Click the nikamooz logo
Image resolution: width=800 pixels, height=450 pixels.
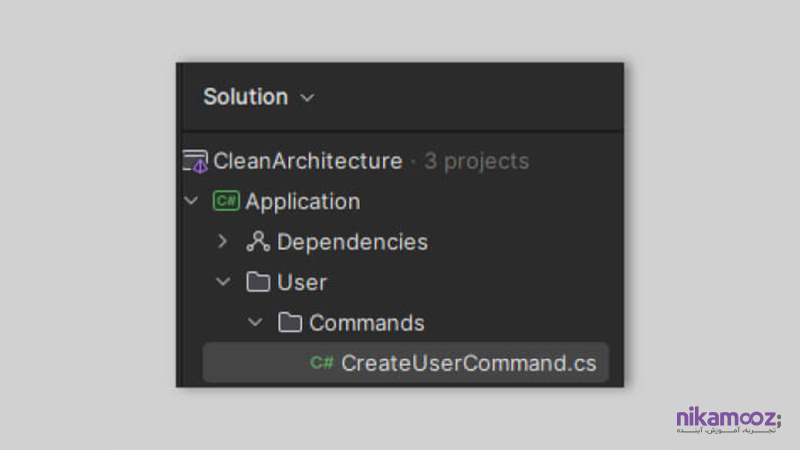click(x=729, y=420)
